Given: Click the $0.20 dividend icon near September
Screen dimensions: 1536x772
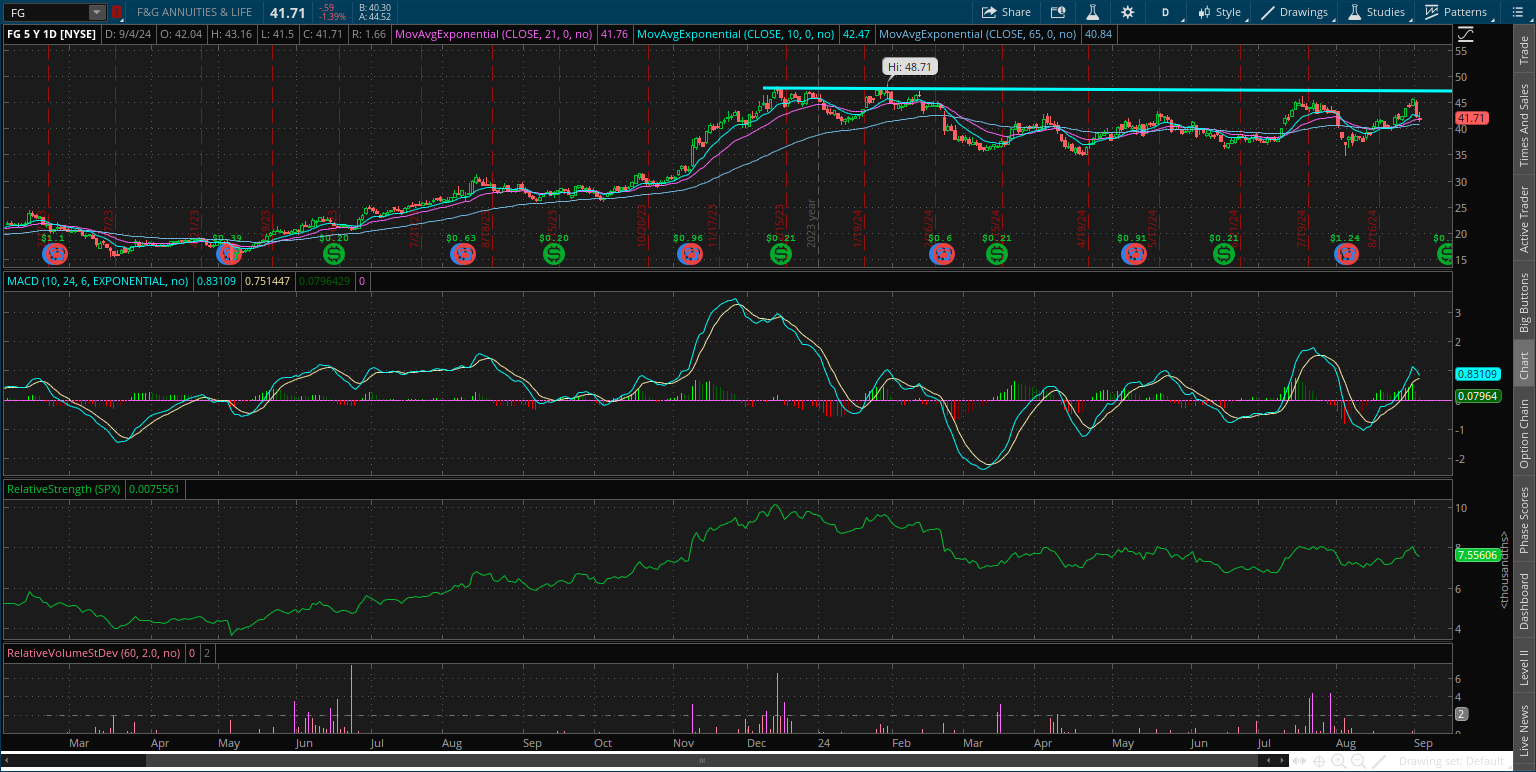Looking at the screenshot, I should click(x=554, y=254).
